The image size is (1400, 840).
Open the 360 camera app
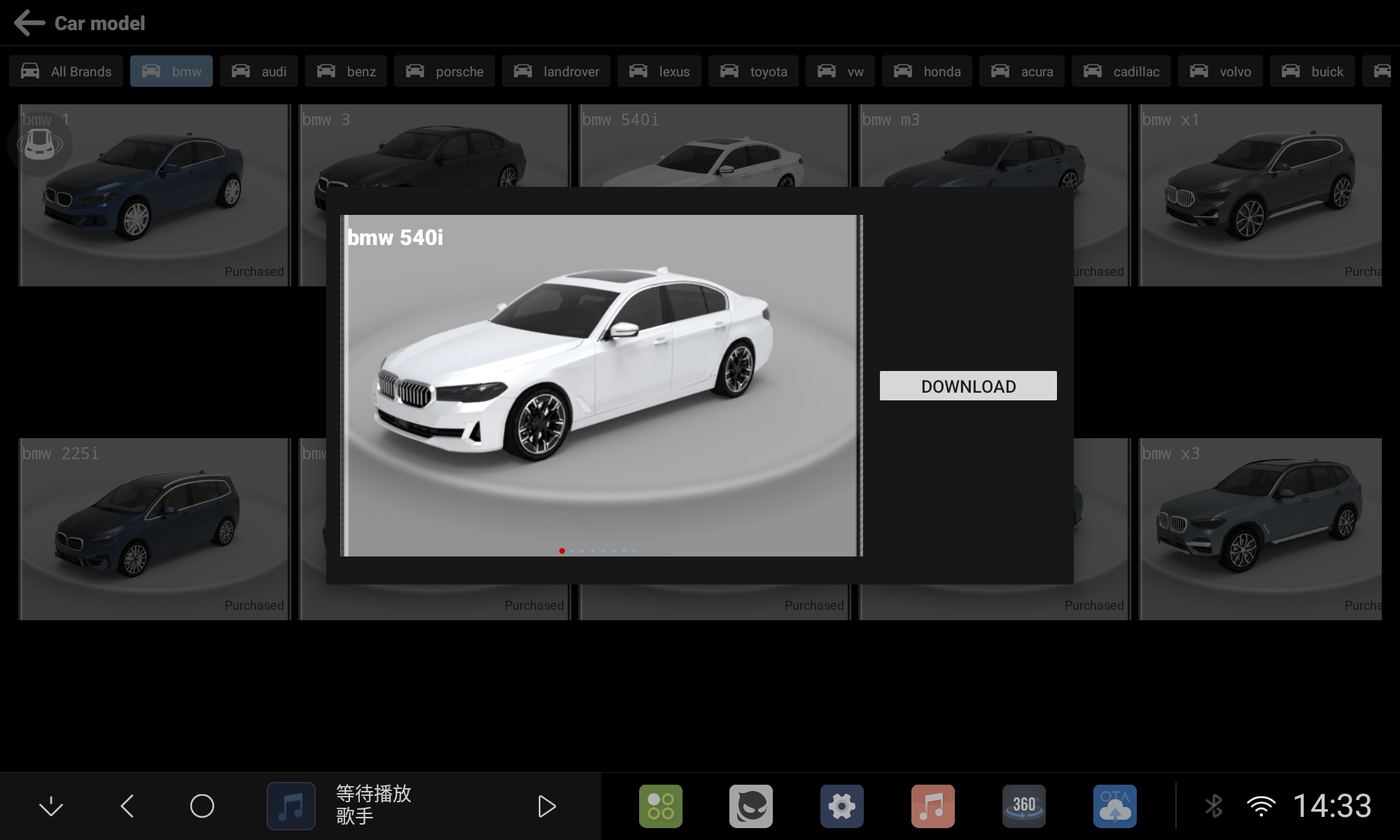(x=1024, y=806)
